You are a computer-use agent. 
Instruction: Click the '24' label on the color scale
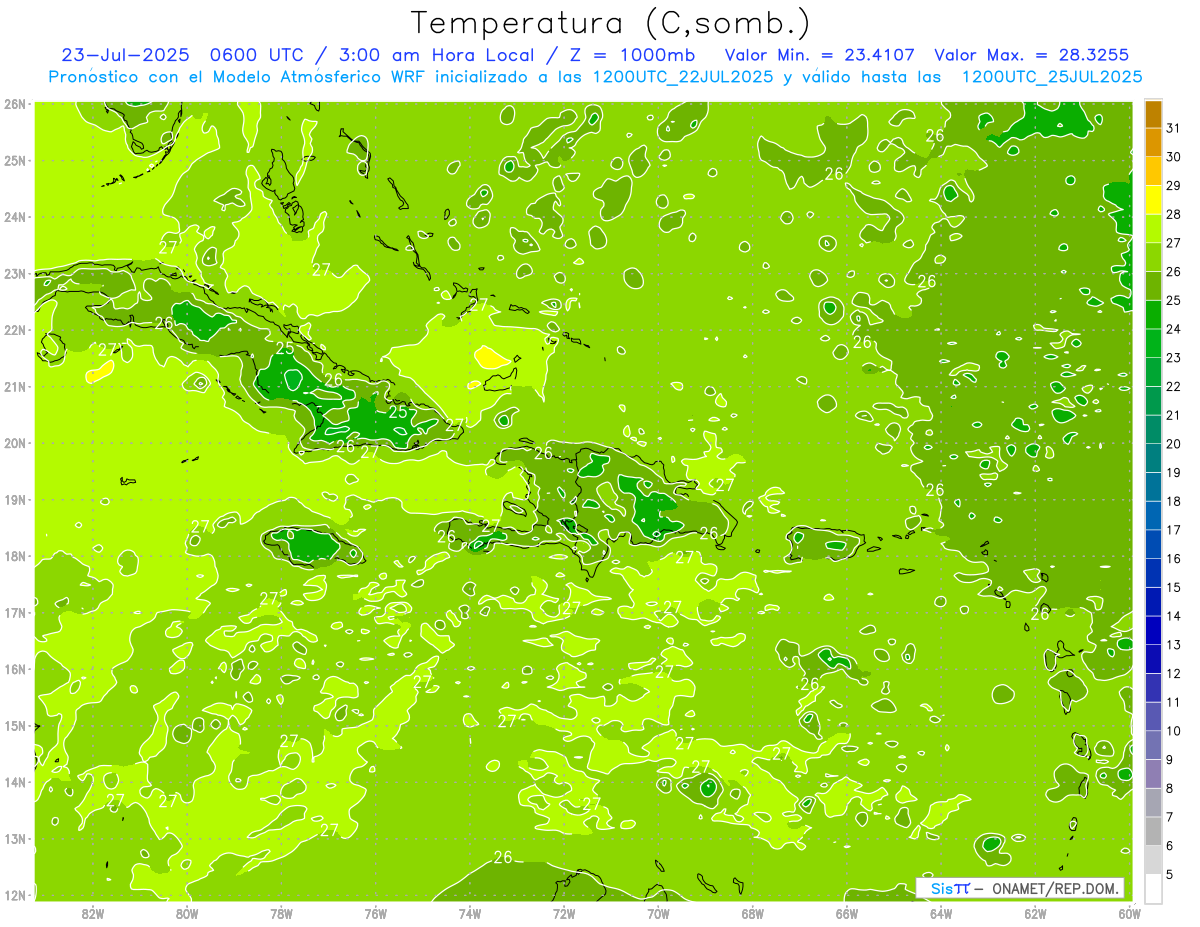[x=1174, y=329]
